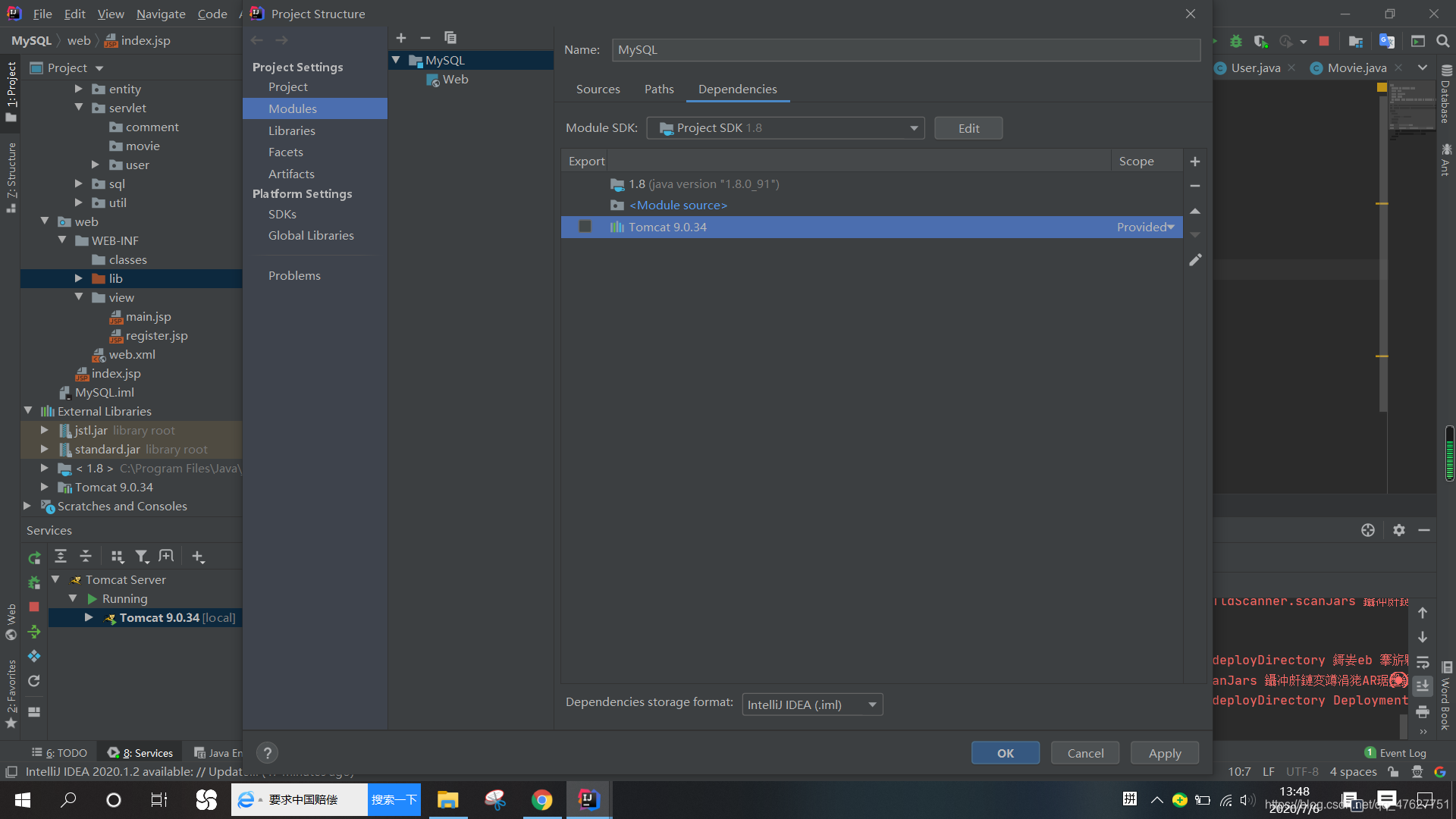Add service with plus icon in Services
The height and width of the screenshot is (819, 1456).
tap(198, 557)
